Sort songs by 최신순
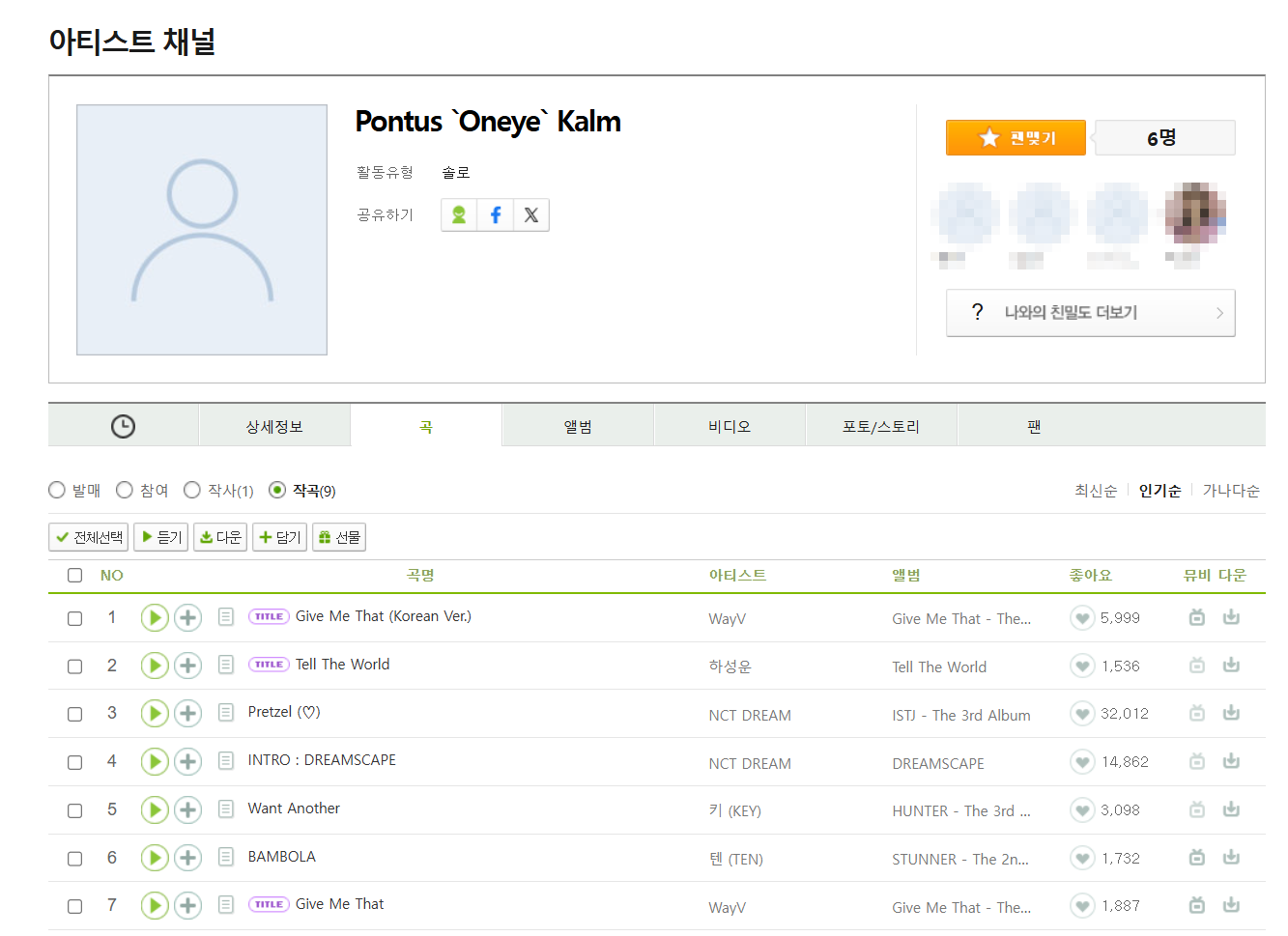This screenshot has width=1288, height=936. click(1095, 491)
